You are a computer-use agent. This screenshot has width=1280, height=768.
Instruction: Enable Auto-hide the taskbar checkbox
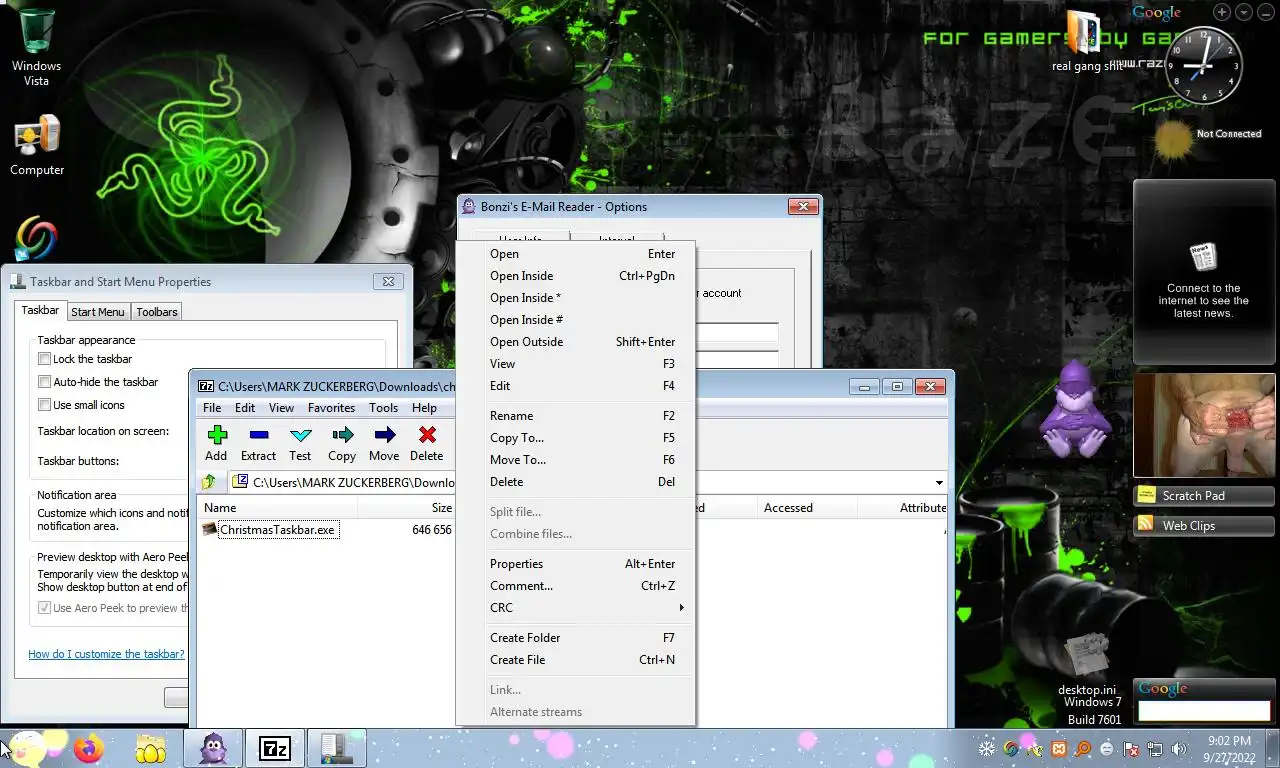coord(44,382)
